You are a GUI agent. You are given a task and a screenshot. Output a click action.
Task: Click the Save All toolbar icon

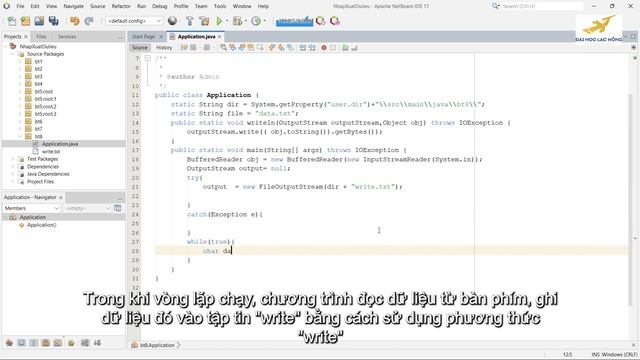click(x=53, y=21)
